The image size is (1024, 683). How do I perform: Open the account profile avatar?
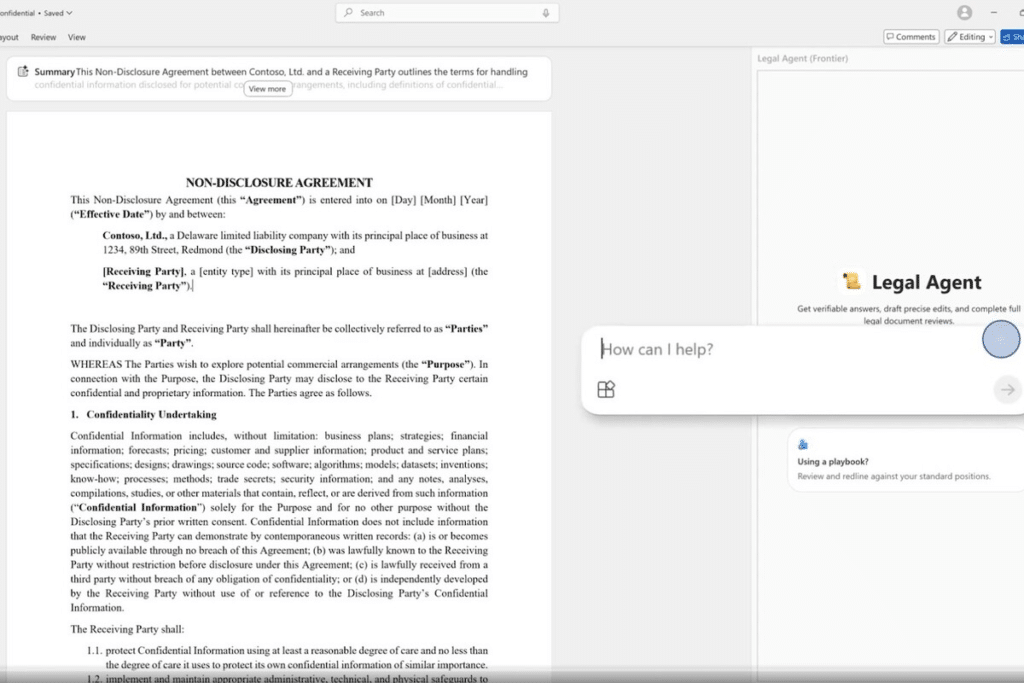(965, 12)
